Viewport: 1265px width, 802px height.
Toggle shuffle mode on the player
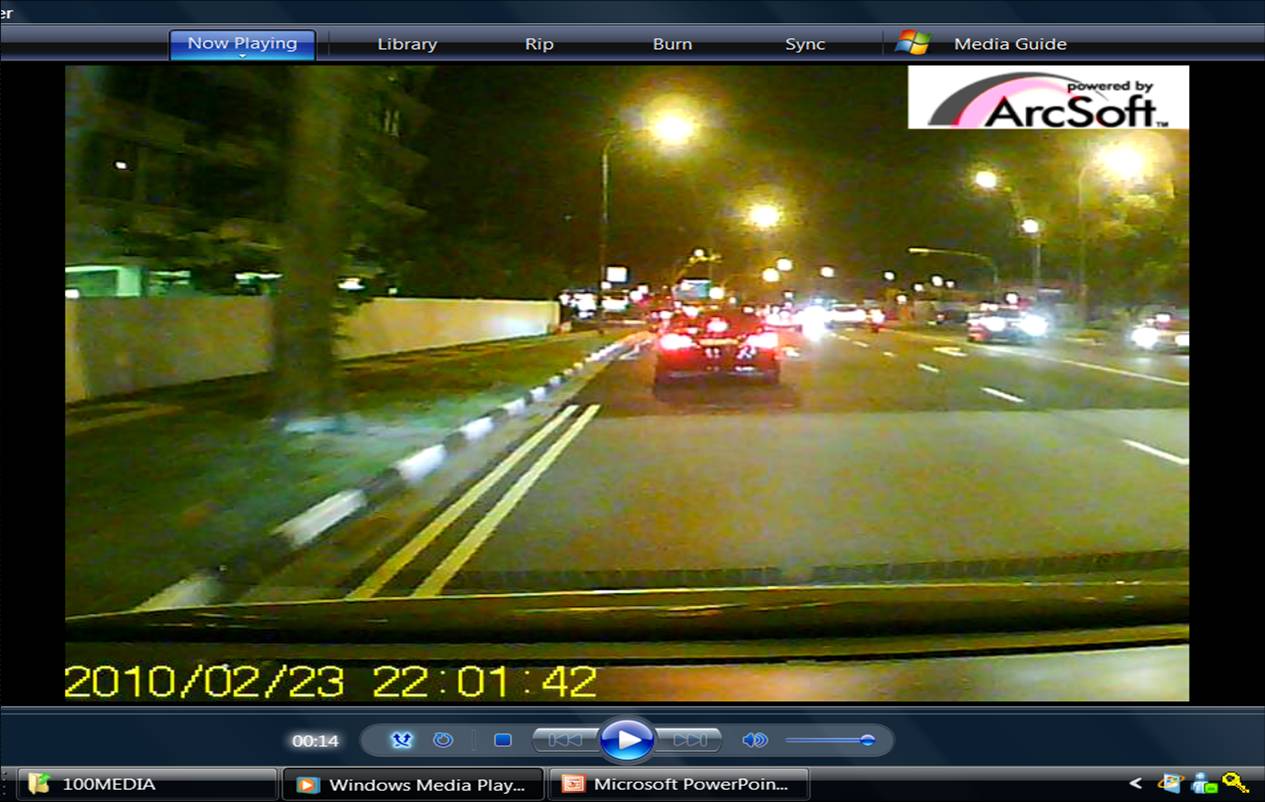402,740
